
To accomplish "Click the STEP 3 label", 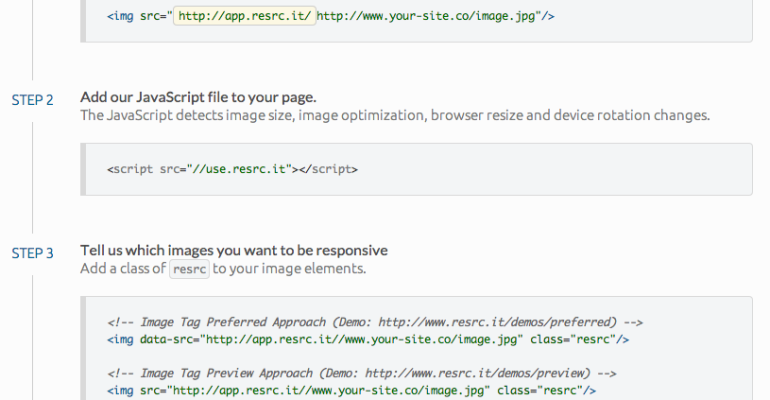I will coord(32,253).
